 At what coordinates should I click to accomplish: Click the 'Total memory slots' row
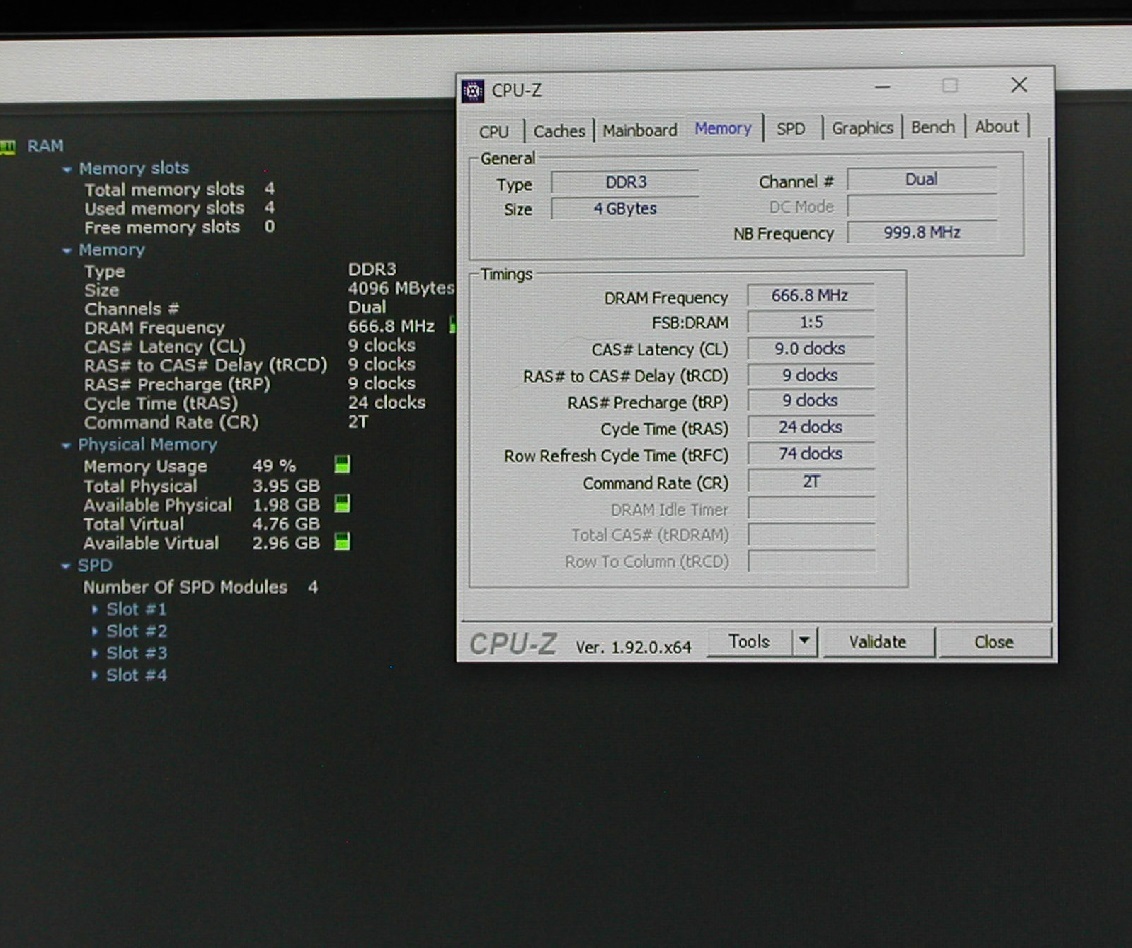point(179,189)
